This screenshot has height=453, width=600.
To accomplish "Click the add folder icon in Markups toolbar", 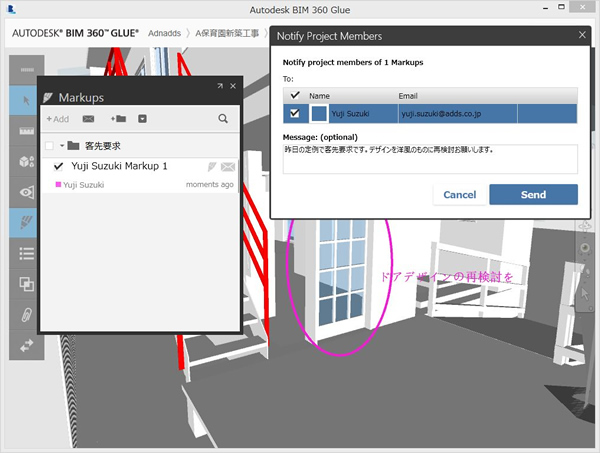I will tap(118, 119).
